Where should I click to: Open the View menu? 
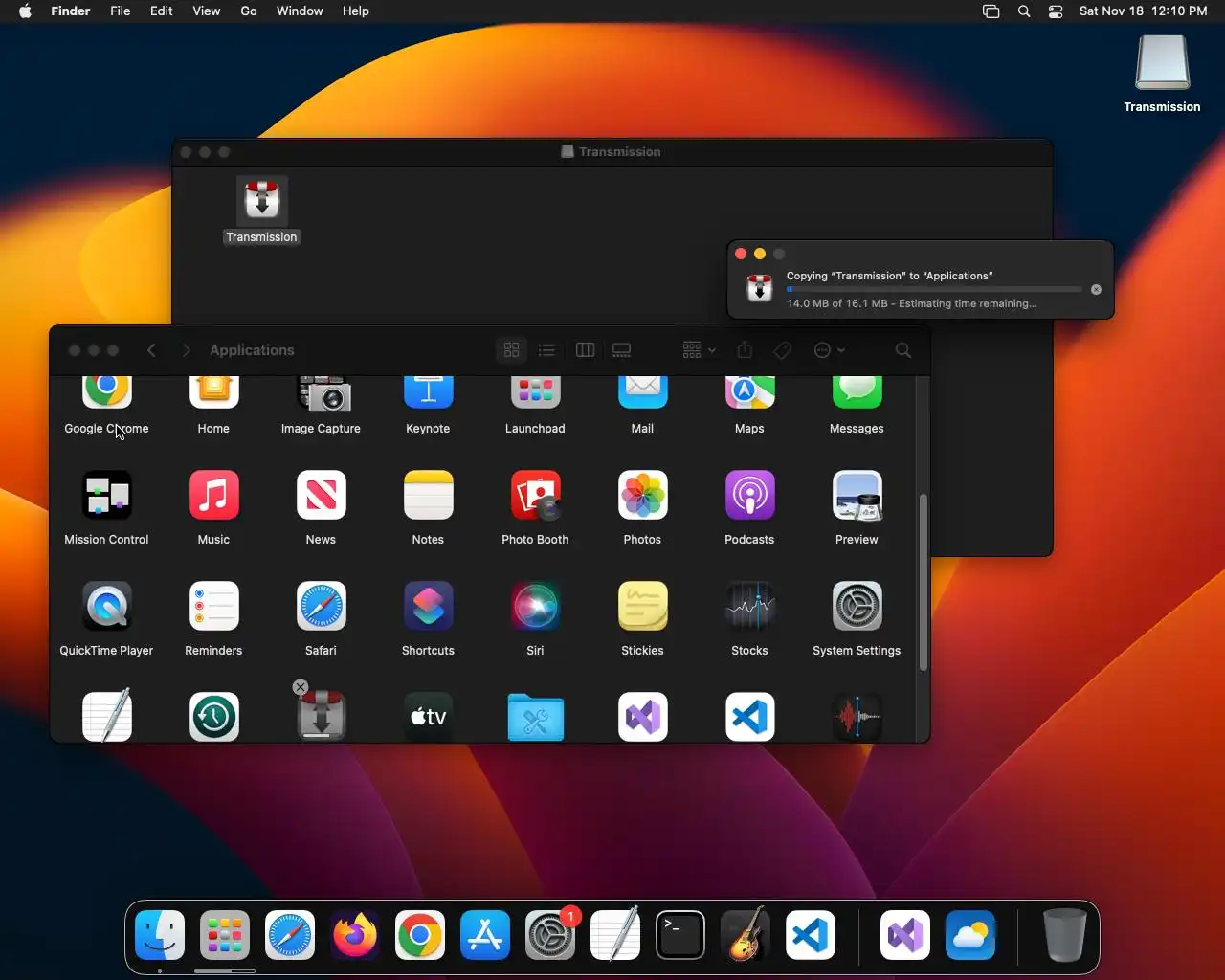click(x=207, y=11)
